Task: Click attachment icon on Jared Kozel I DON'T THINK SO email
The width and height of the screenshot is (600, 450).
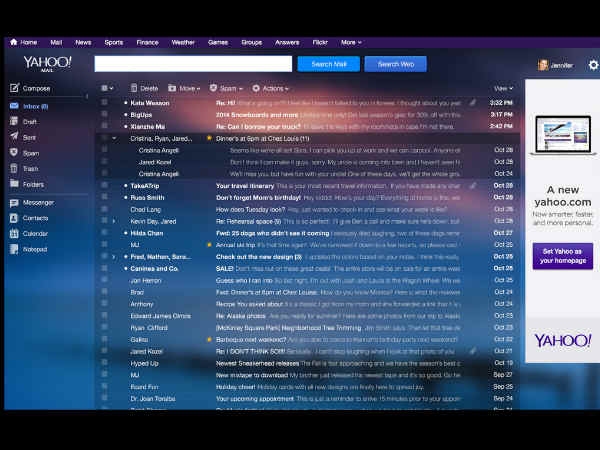Action: click(473, 351)
